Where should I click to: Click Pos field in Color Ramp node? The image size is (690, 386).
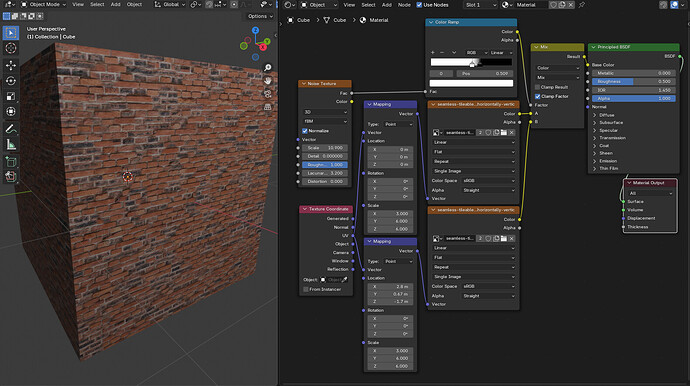[x=485, y=74]
